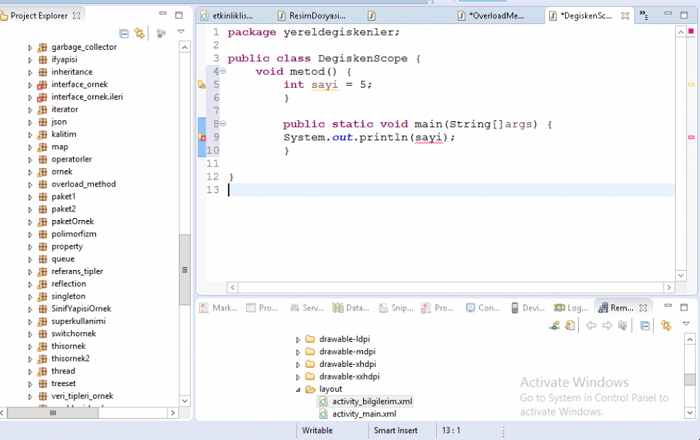Viewport: 700px width, 440px height.
Task: Select the reflection package
Action: [x=68, y=284]
